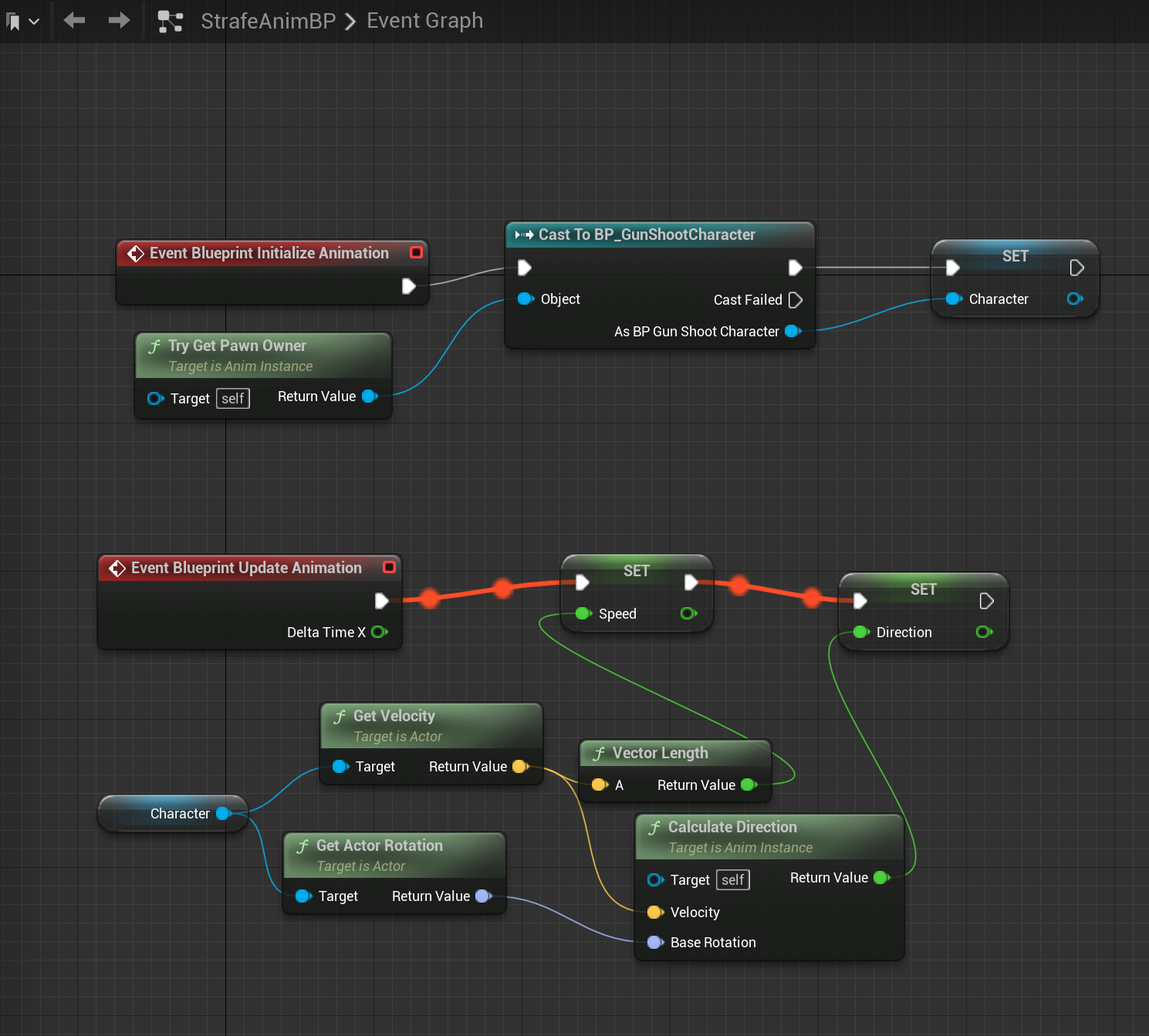Screen dimensions: 1149x1036
Task: Click the output value pin of SET Character
Action: point(1074,299)
